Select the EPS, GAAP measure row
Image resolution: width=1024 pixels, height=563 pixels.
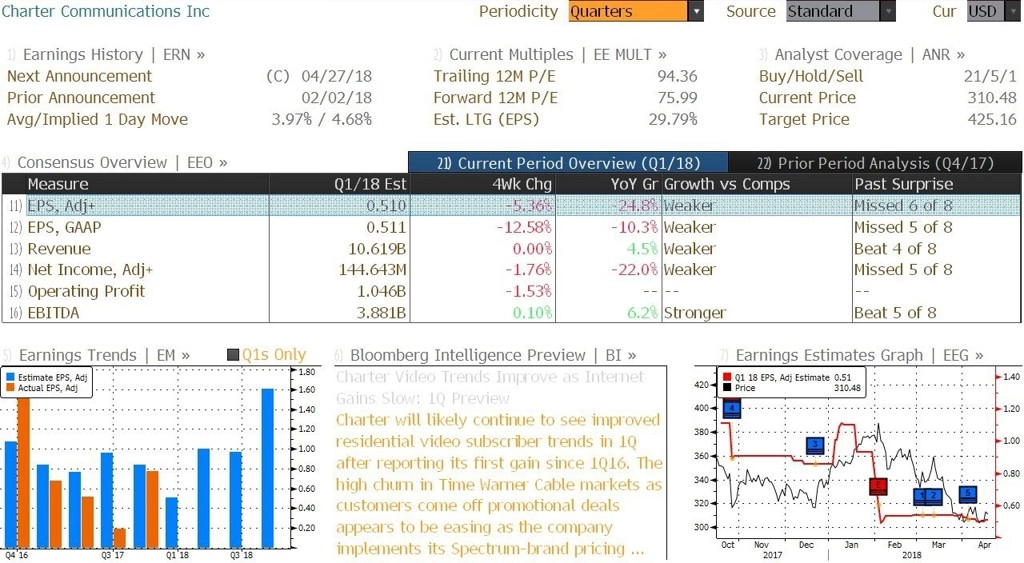[511, 227]
